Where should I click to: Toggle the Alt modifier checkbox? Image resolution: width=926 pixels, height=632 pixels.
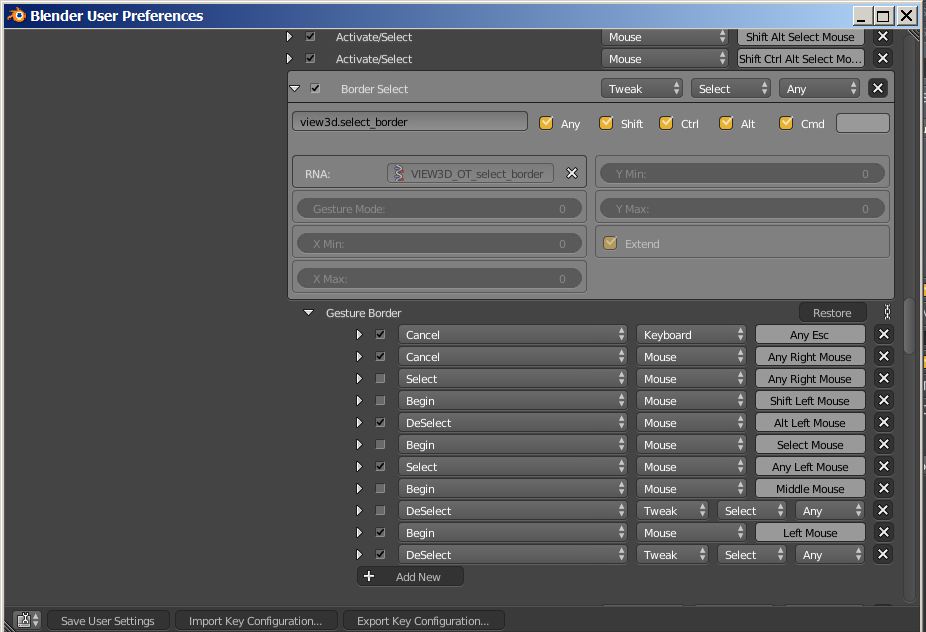point(726,123)
